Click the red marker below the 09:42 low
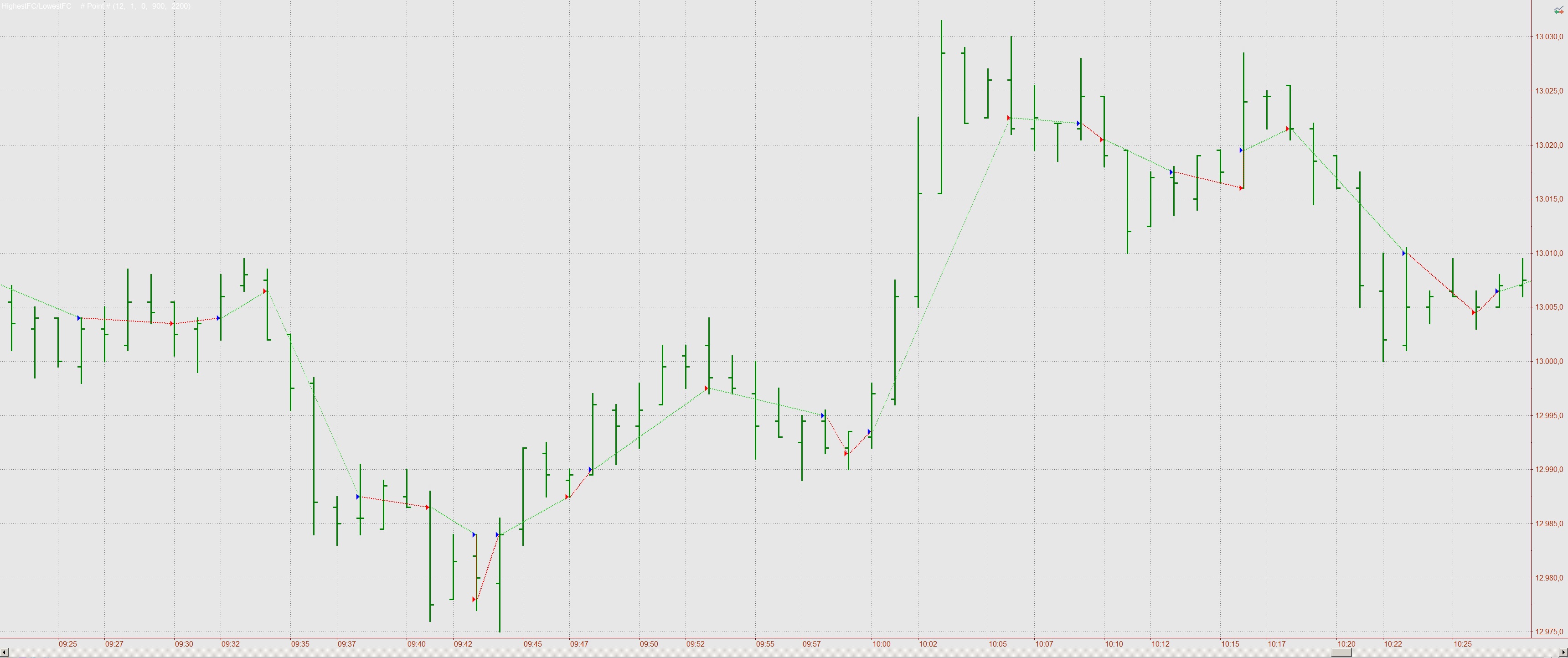Screen dimensions: 1568x658 (474, 600)
